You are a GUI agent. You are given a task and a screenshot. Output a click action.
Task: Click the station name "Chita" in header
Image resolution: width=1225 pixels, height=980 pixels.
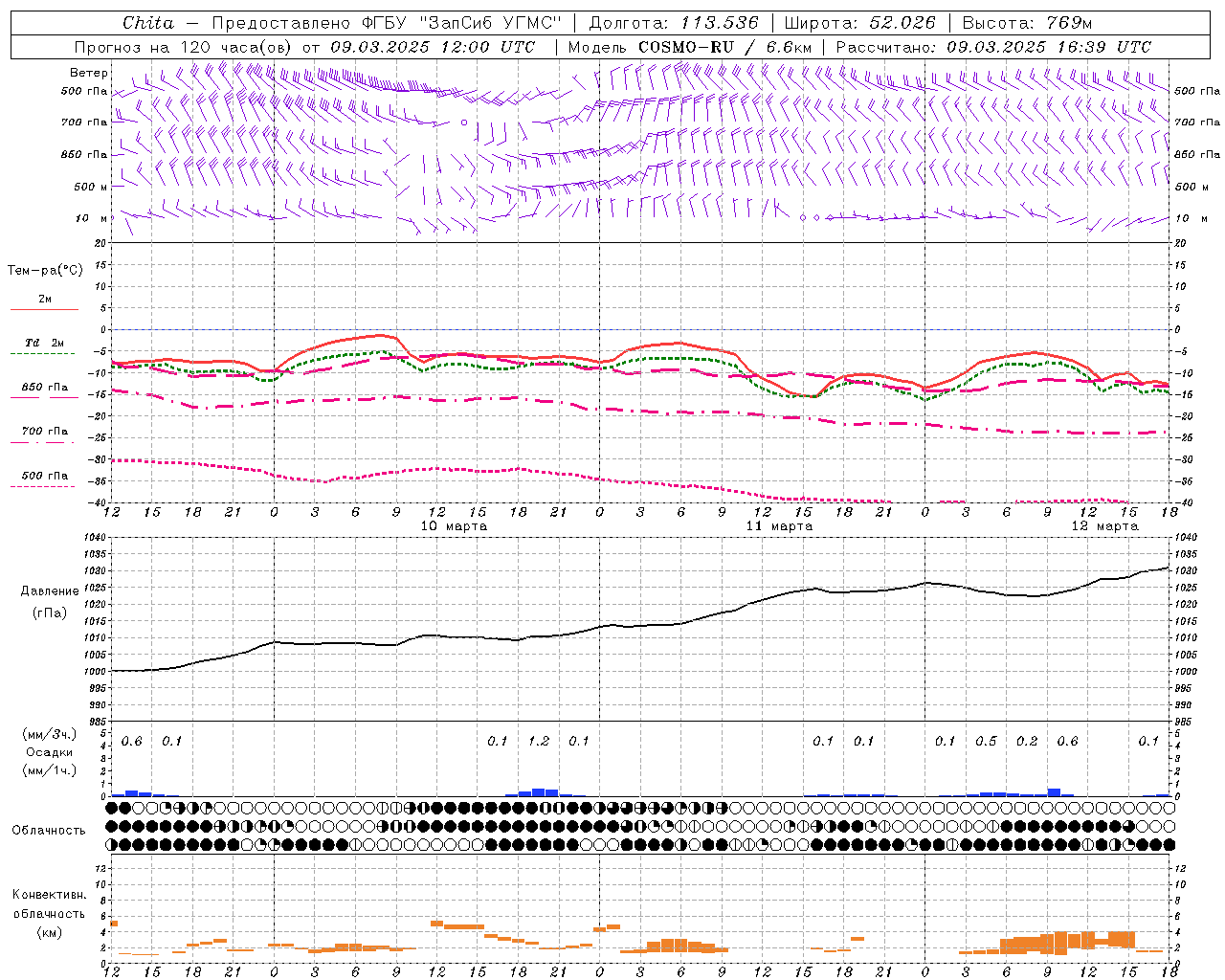(x=148, y=23)
